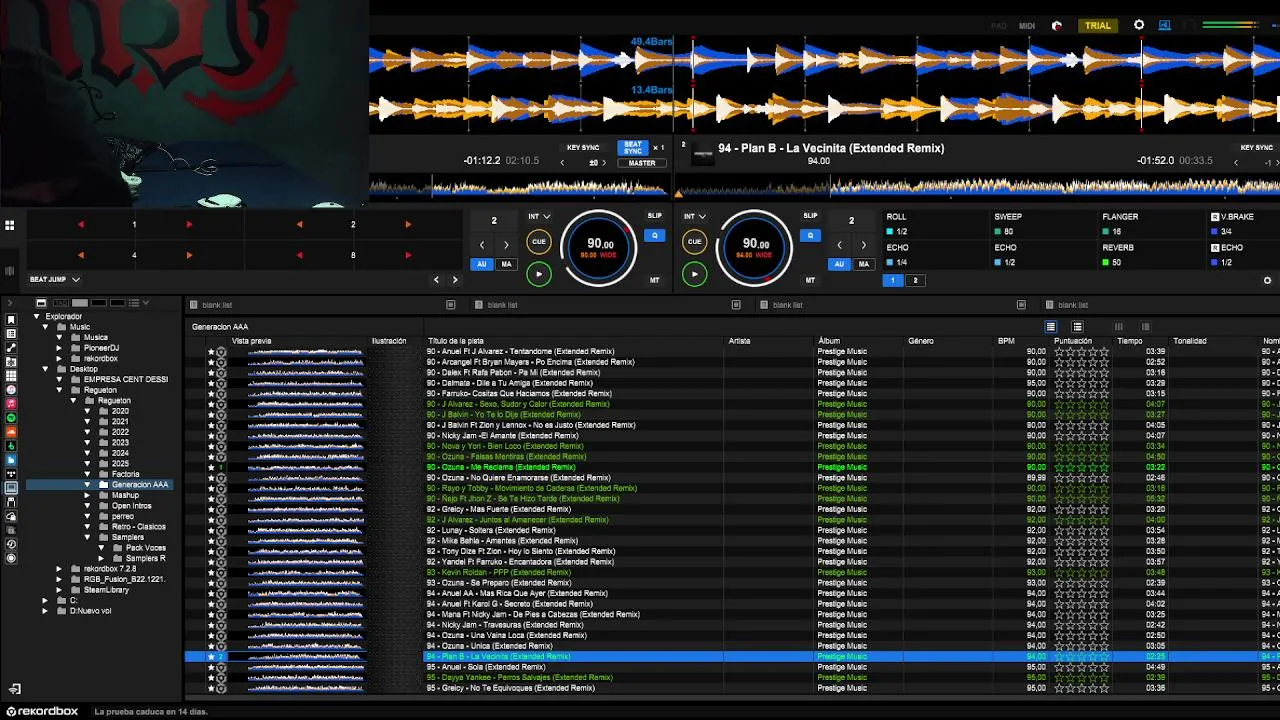1280x720 pixels.
Task: Toggle master tempo MT on deck 1
Action: (655, 280)
